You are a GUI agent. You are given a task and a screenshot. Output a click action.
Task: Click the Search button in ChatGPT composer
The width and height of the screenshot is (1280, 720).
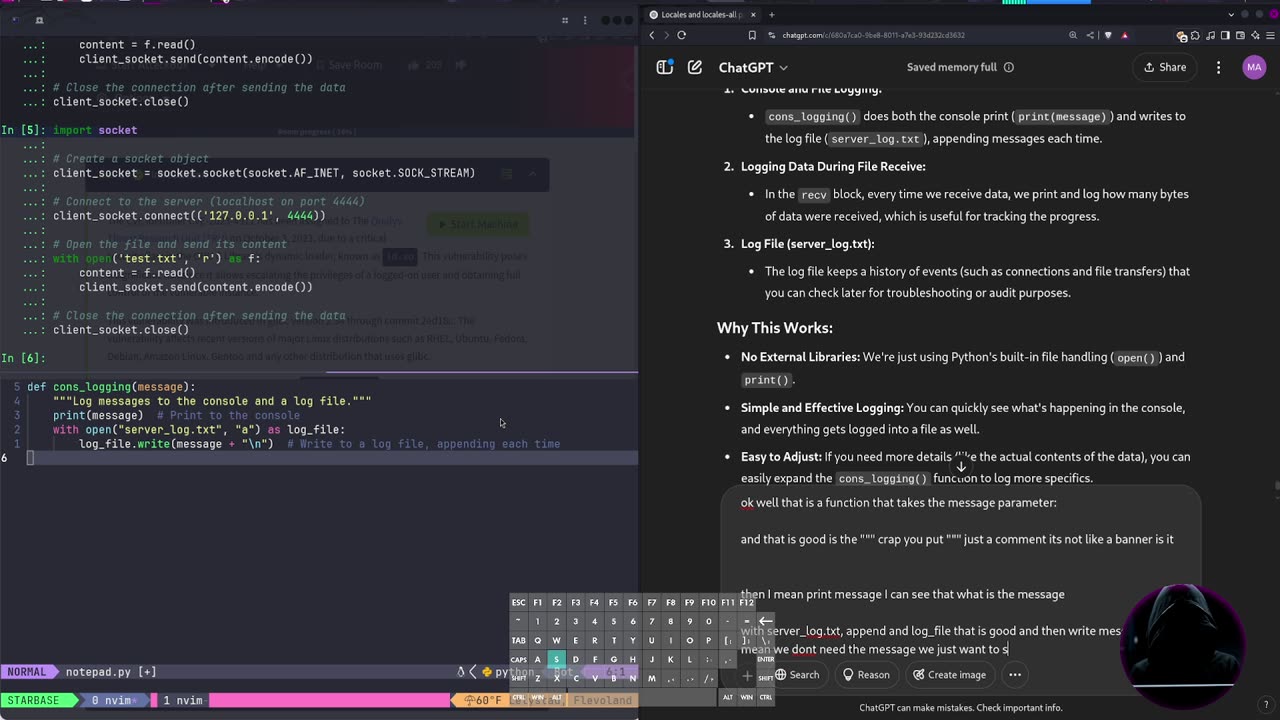click(796, 675)
